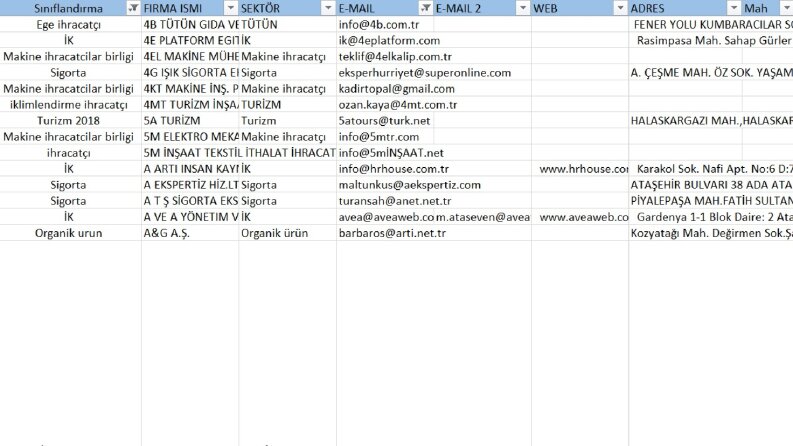The image size is (793, 446).
Task: Select the email 'info@5mtr.com'
Action: 379,137
